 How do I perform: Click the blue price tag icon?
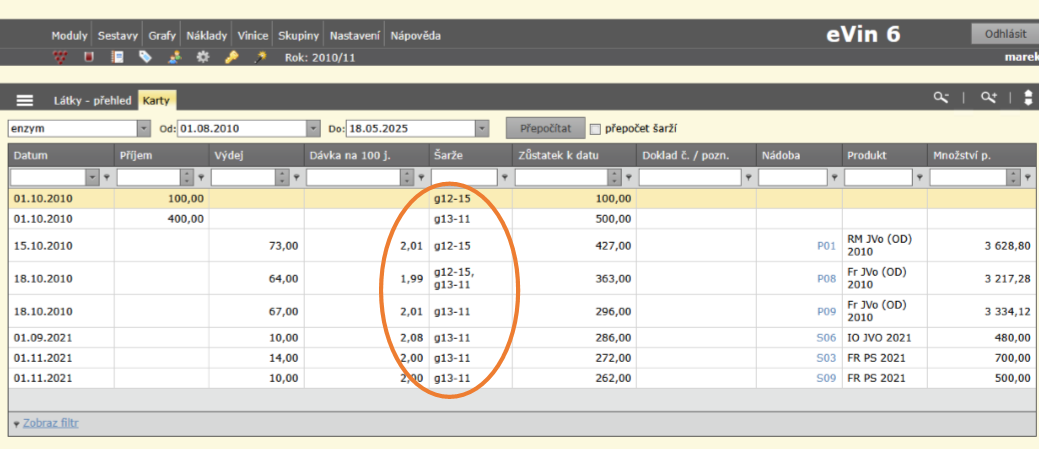coord(146,57)
